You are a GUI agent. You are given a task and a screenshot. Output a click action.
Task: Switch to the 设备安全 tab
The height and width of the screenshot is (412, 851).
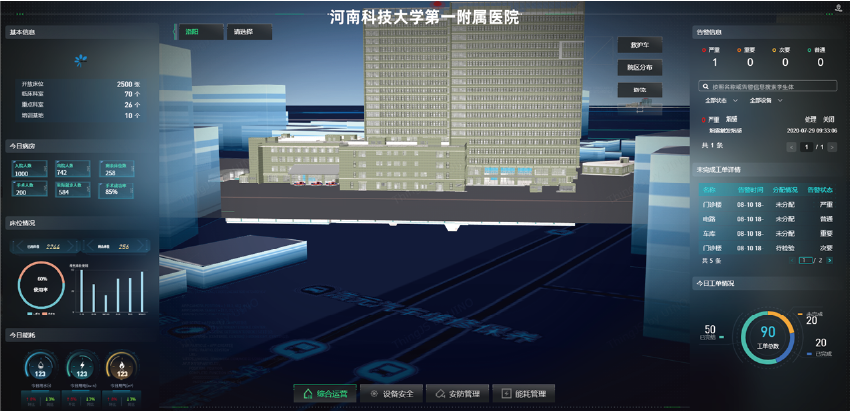pyautogui.click(x=393, y=394)
